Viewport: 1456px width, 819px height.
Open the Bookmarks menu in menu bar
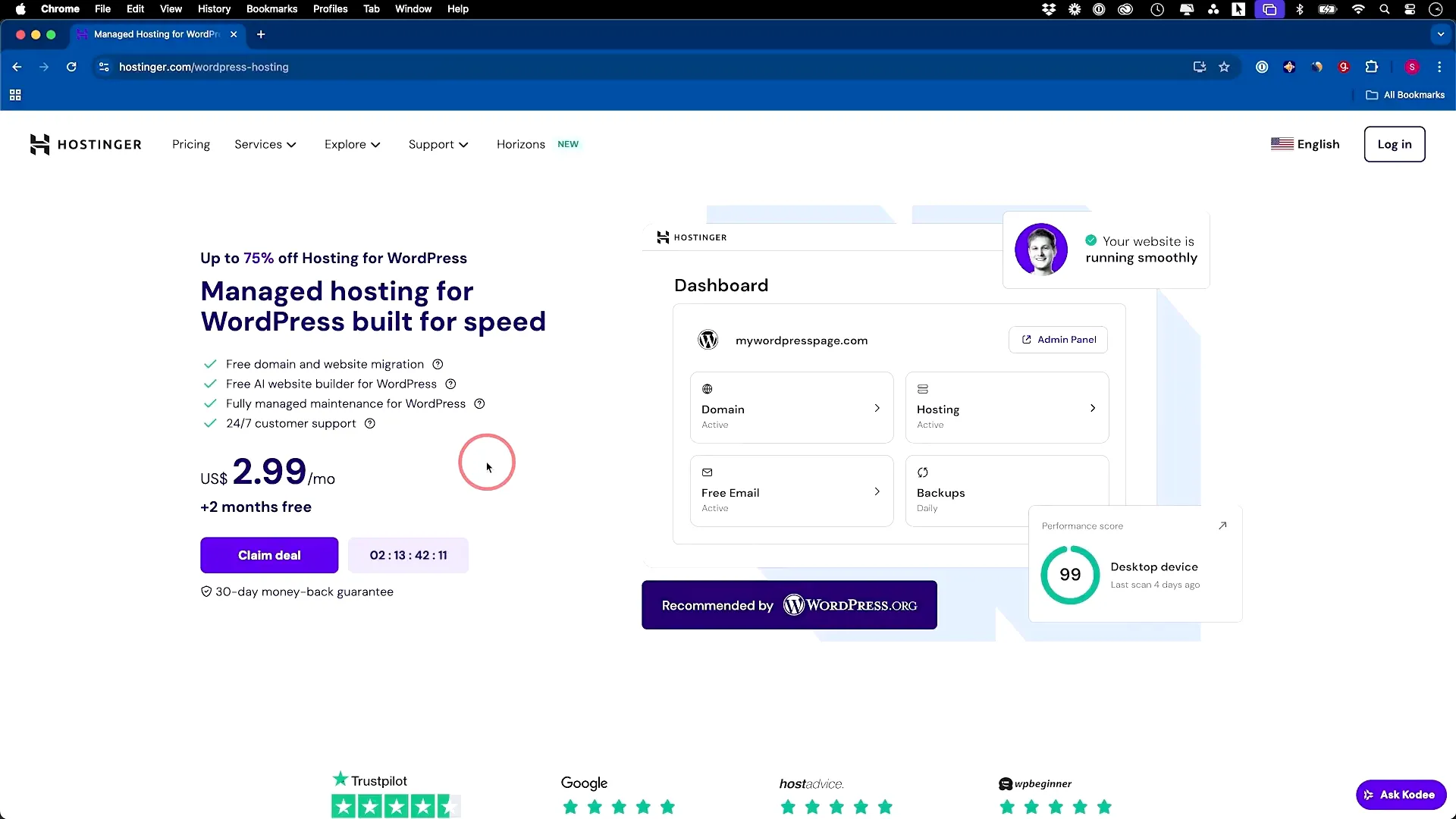271,9
